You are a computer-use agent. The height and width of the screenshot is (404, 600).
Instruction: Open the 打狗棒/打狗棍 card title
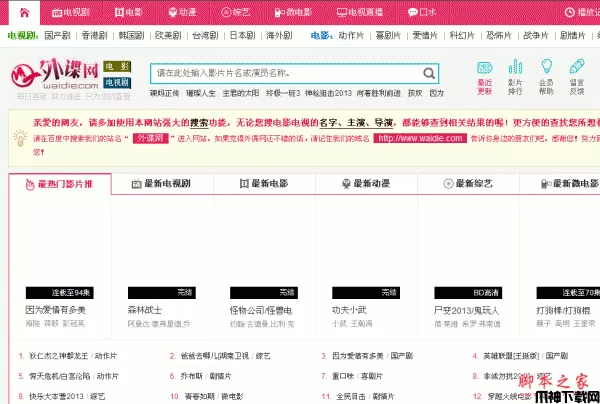(x=563, y=310)
